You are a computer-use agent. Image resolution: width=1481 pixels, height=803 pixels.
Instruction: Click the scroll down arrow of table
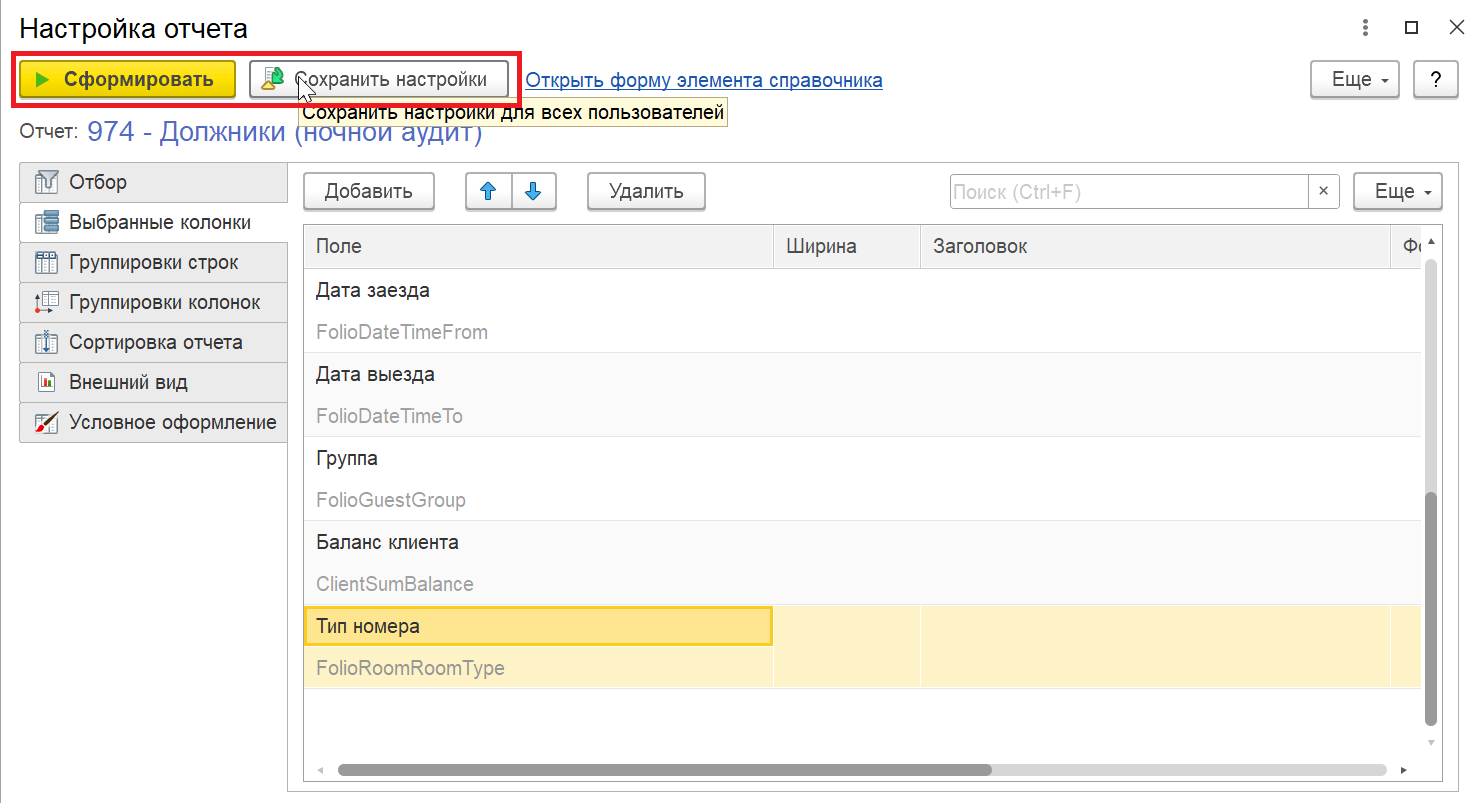[1431, 742]
